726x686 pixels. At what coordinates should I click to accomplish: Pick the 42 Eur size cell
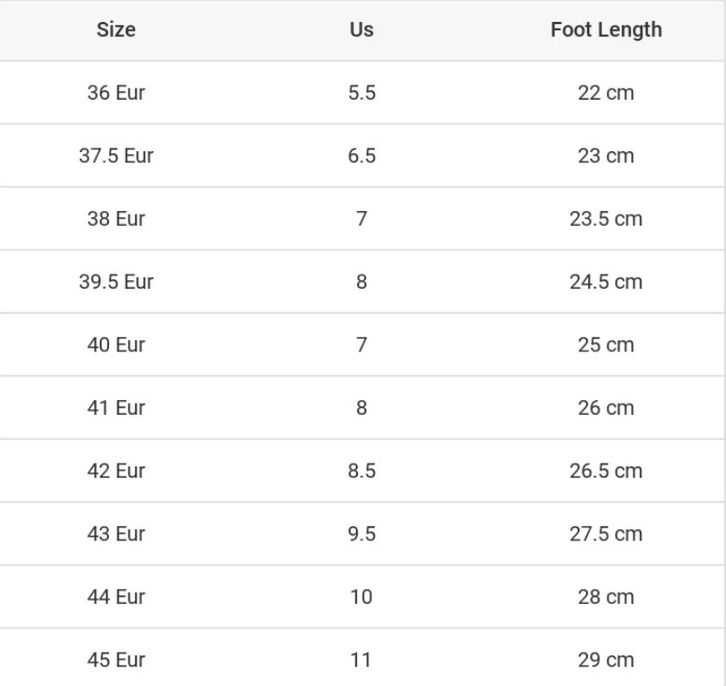pyautogui.click(x=116, y=471)
